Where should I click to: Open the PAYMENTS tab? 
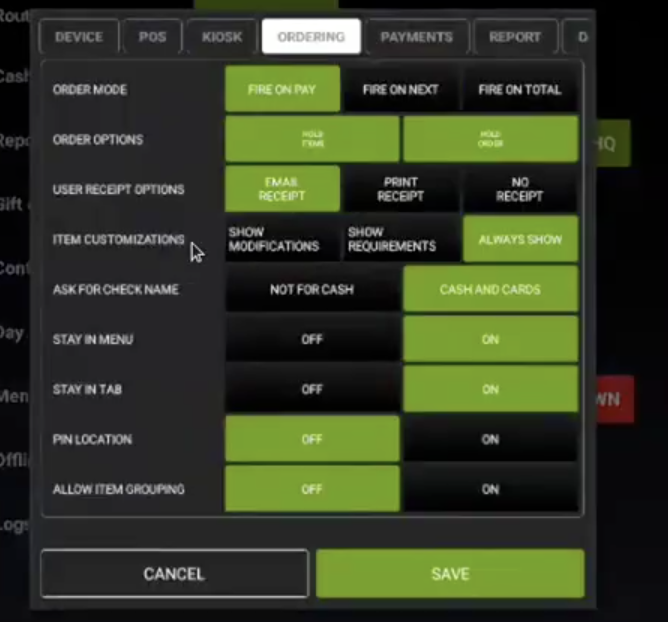pos(417,37)
